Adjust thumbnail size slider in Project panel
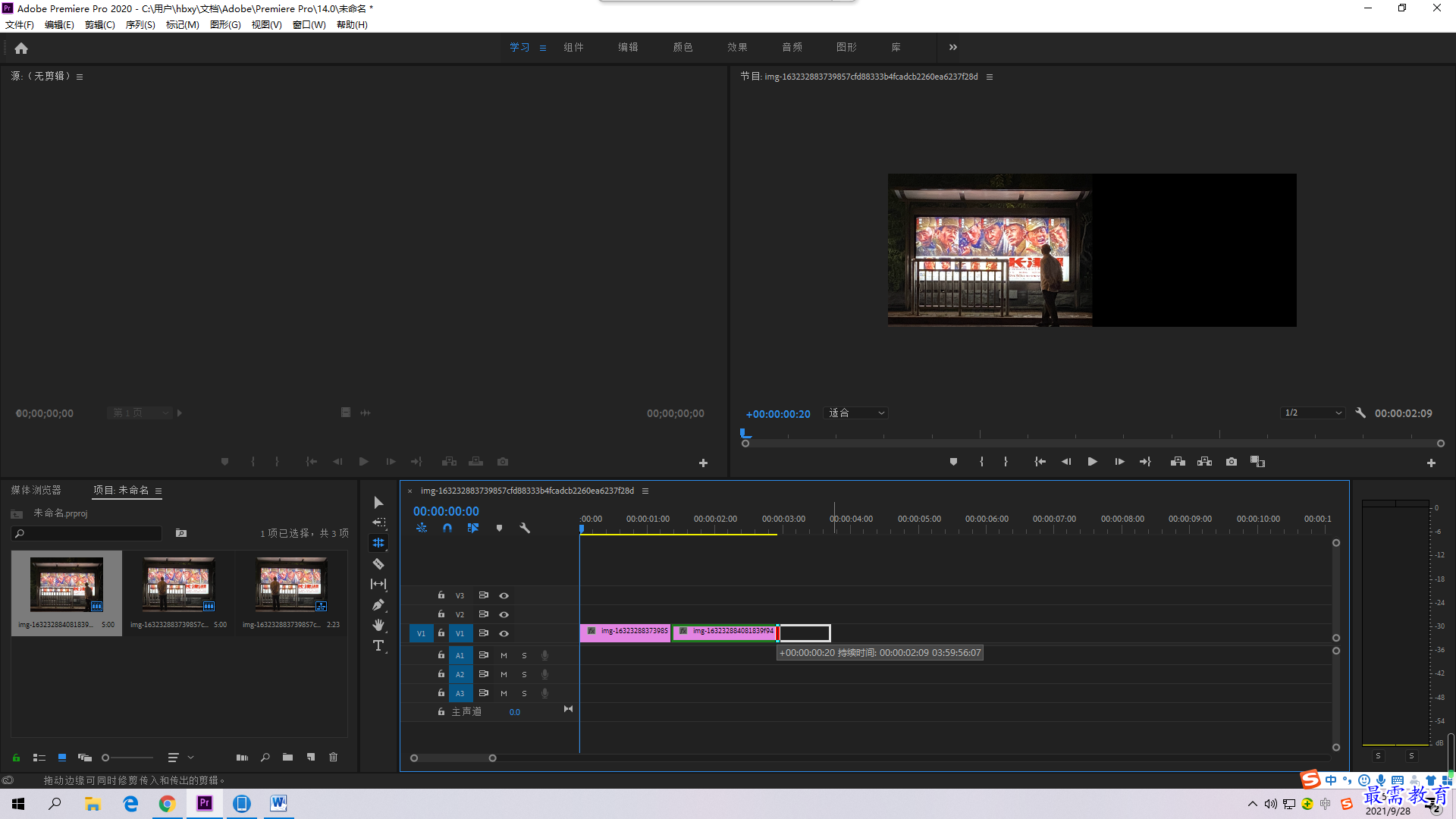 (x=127, y=757)
